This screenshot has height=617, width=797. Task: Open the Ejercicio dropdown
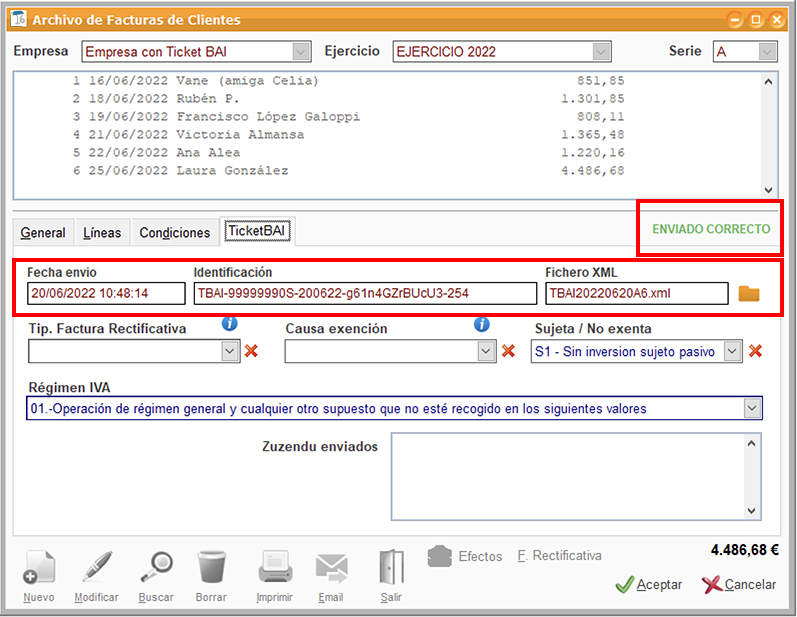tap(601, 52)
